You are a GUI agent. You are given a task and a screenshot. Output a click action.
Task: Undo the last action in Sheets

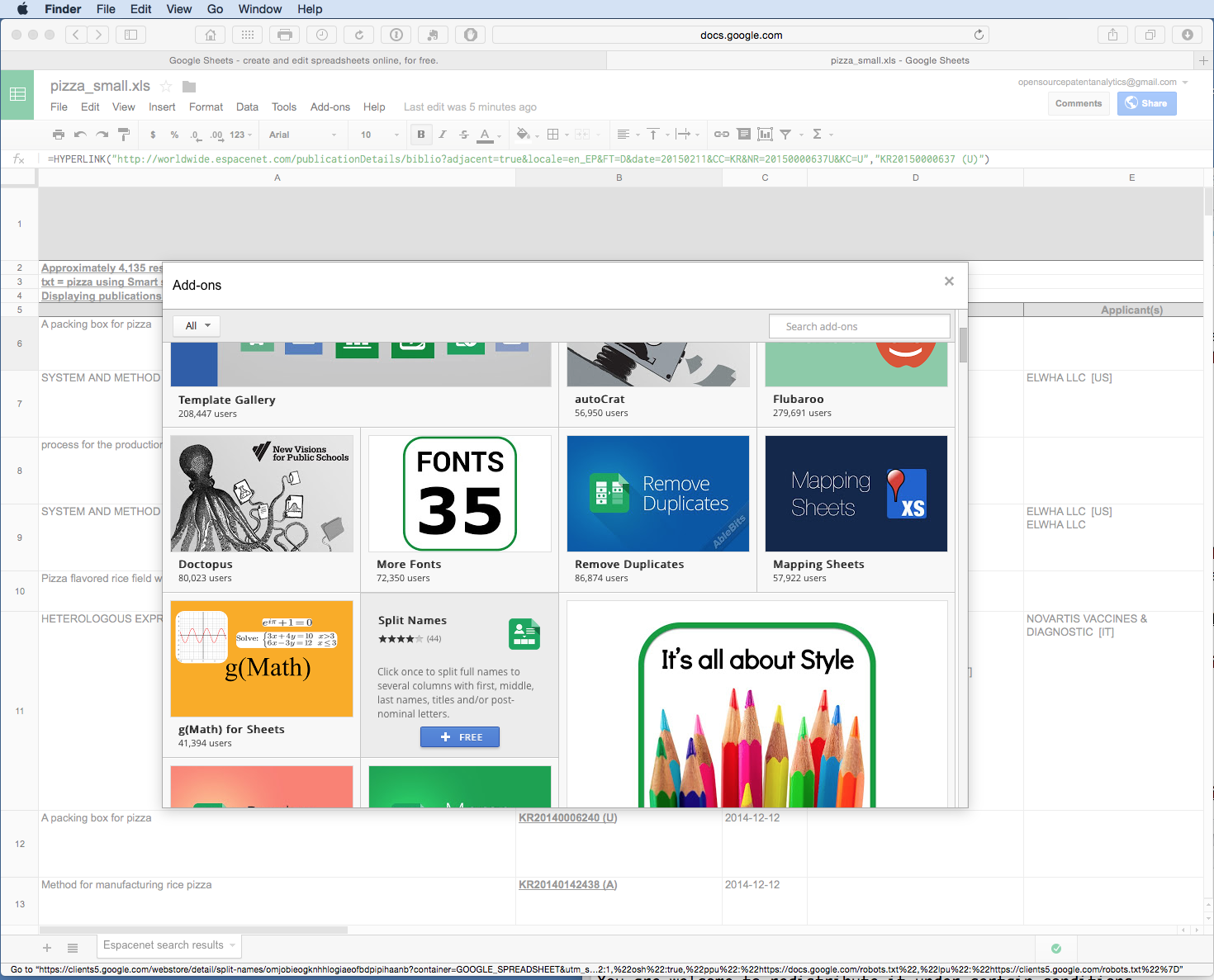pos(80,135)
